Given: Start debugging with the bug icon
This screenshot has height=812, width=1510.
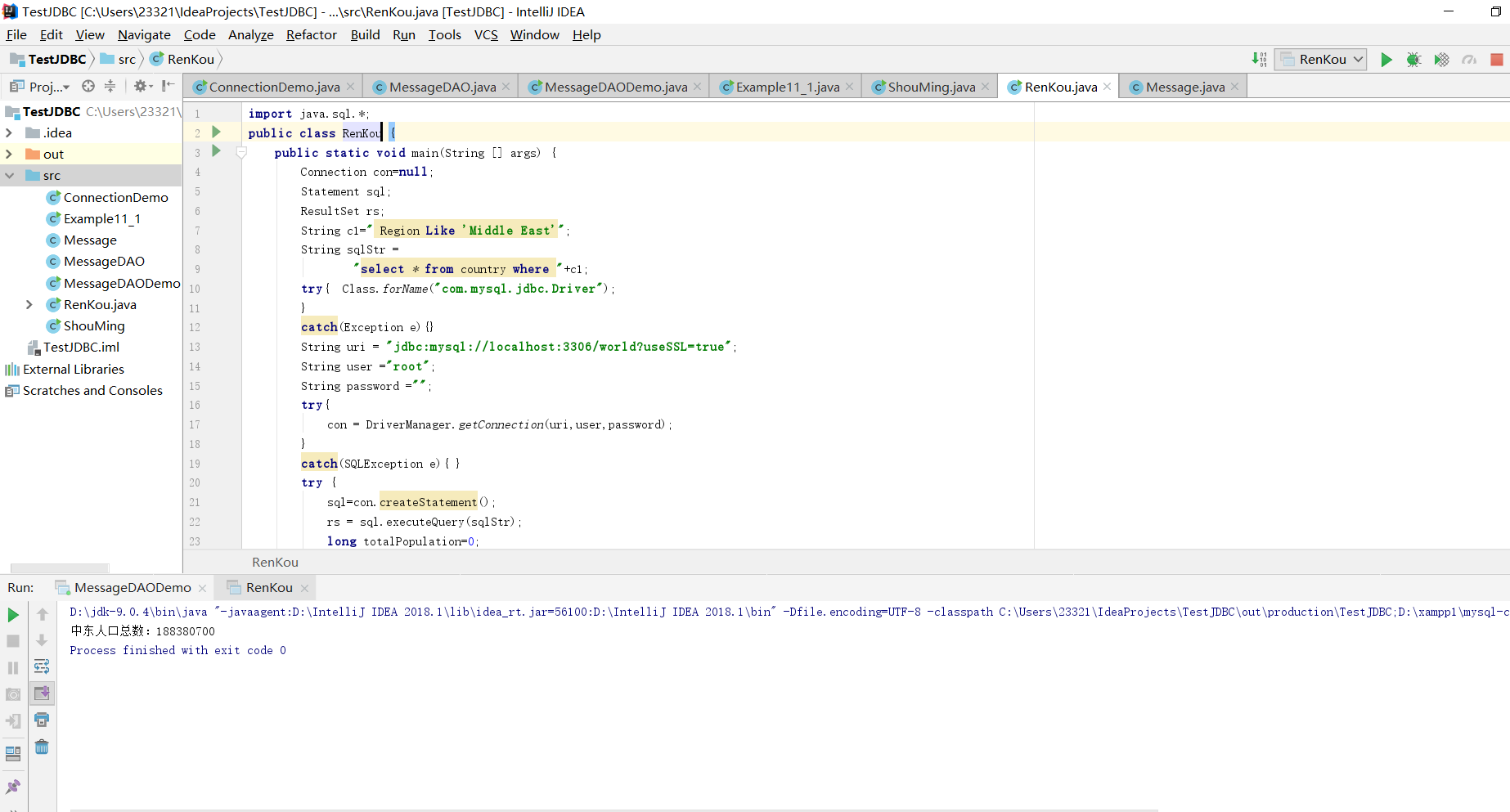Looking at the screenshot, I should (x=1413, y=60).
